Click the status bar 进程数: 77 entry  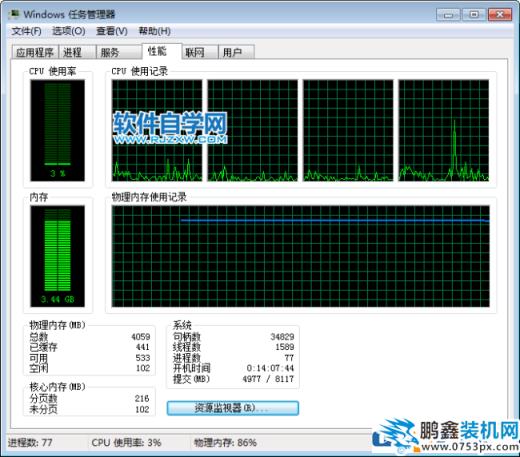pos(30,443)
